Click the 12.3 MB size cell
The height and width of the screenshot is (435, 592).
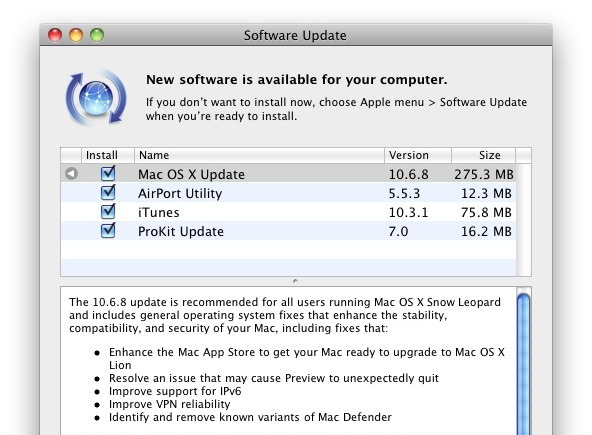tap(486, 194)
